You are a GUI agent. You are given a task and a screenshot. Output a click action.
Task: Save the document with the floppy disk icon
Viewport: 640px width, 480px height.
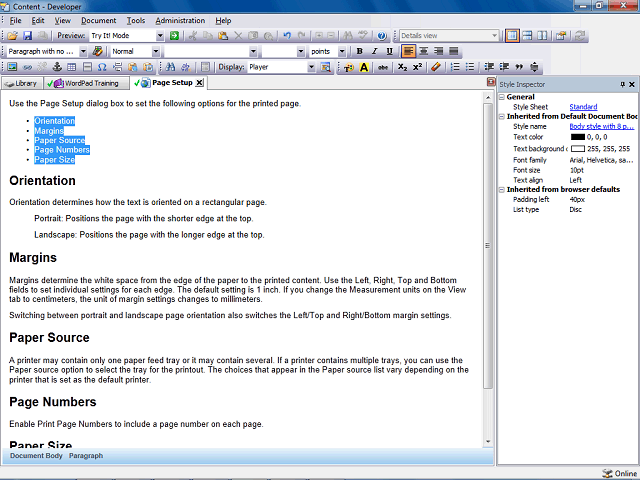pyautogui.click(x=27, y=36)
